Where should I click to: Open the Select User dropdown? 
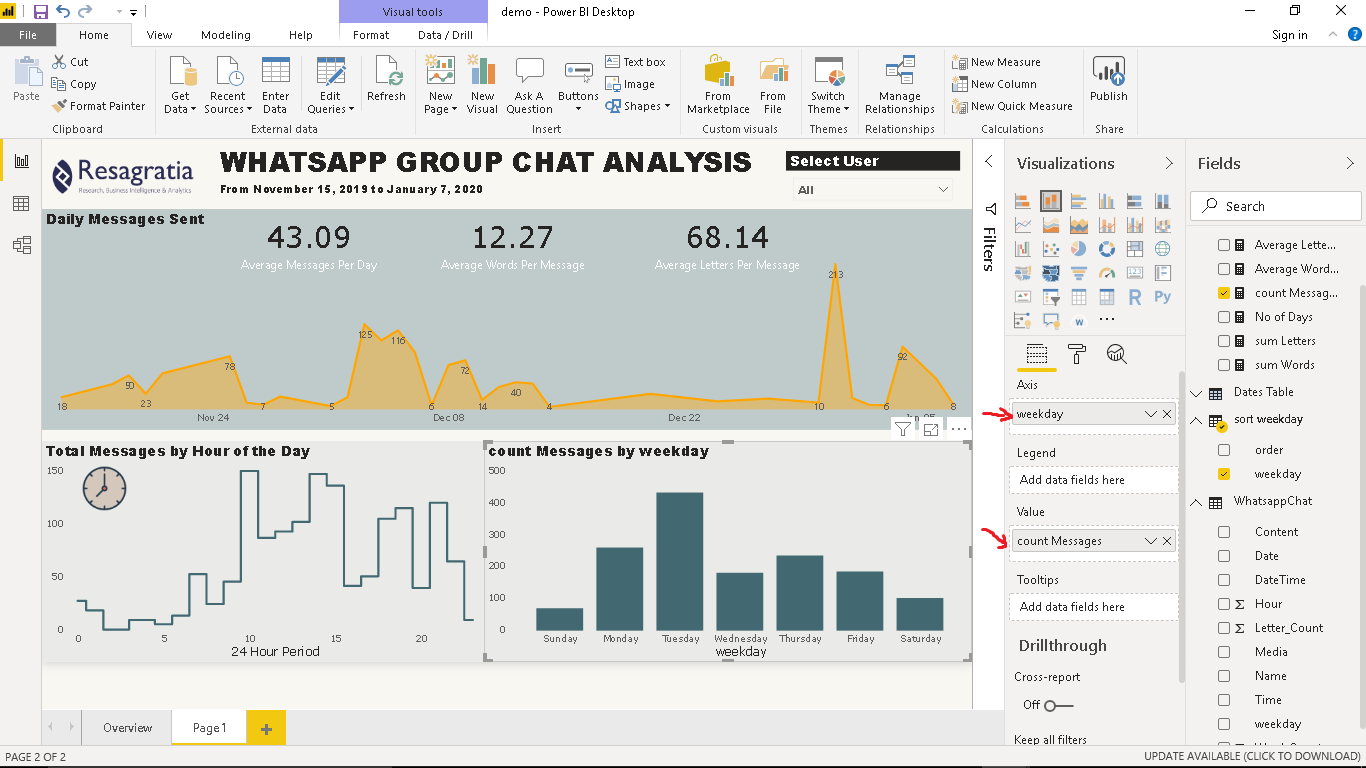tap(941, 188)
